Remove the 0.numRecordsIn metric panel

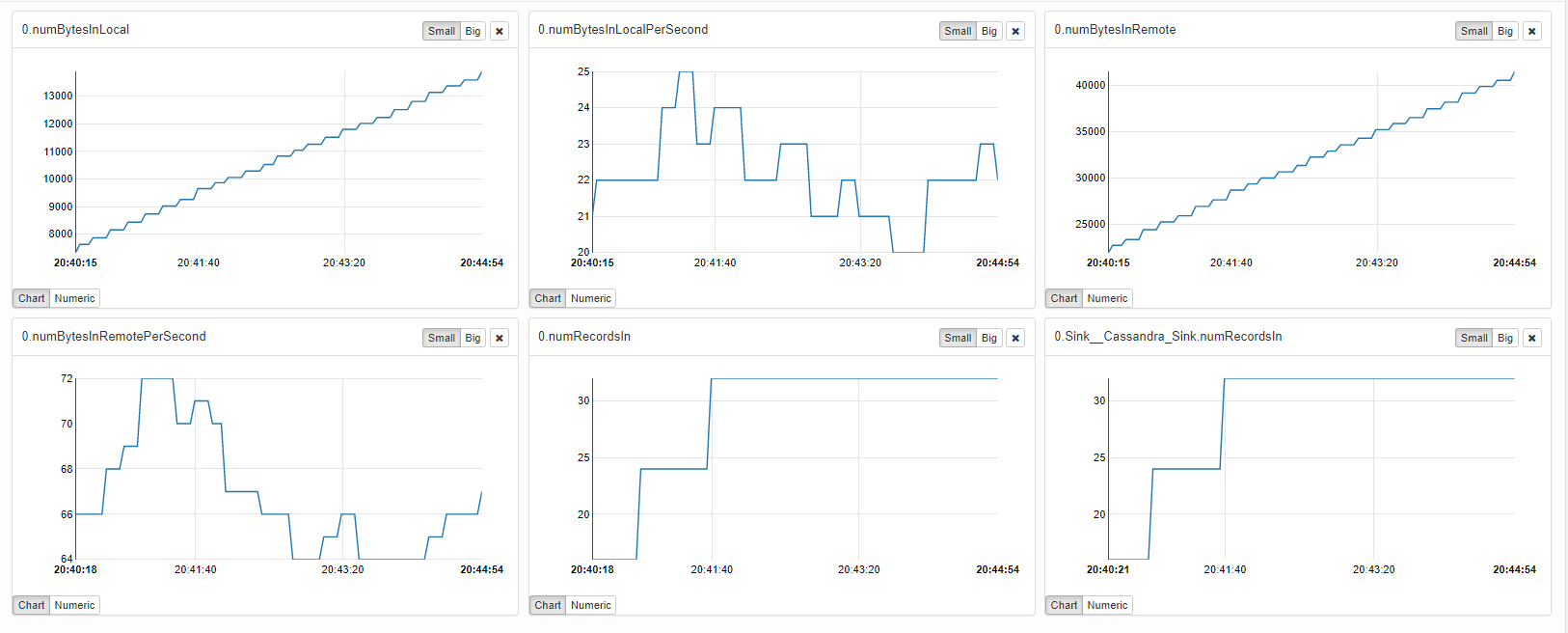1015,338
